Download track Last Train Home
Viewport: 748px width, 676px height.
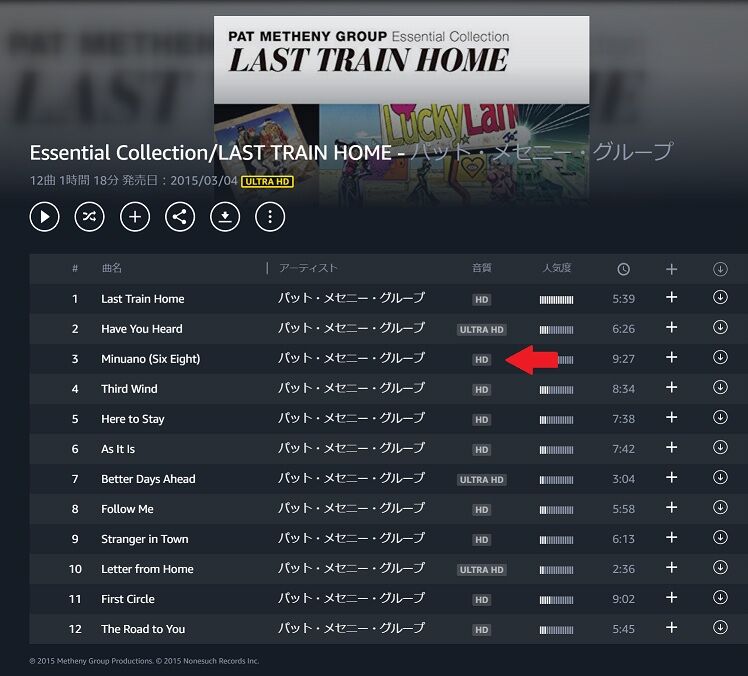(x=720, y=297)
